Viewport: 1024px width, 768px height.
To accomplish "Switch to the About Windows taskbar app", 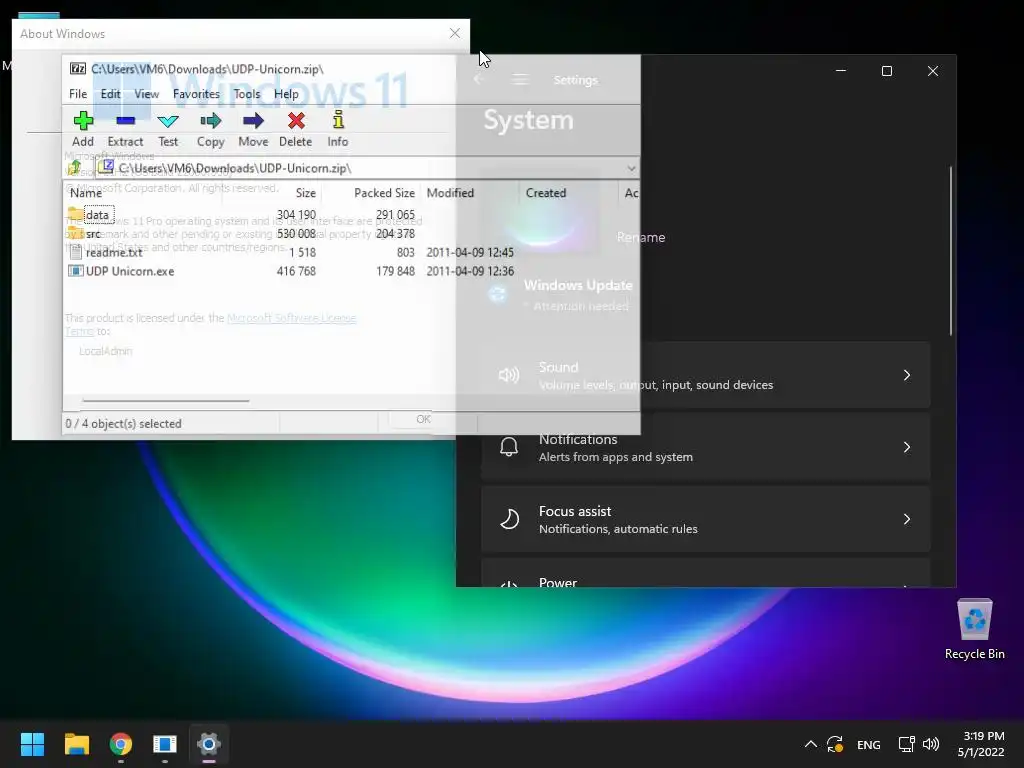I will (165, 744).
